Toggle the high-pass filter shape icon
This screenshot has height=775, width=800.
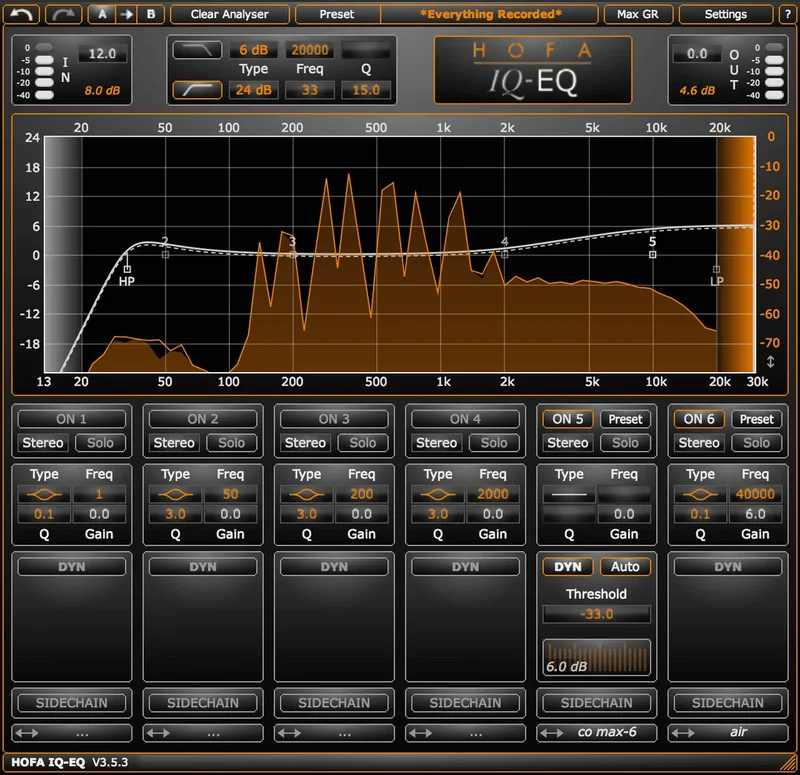197,90
